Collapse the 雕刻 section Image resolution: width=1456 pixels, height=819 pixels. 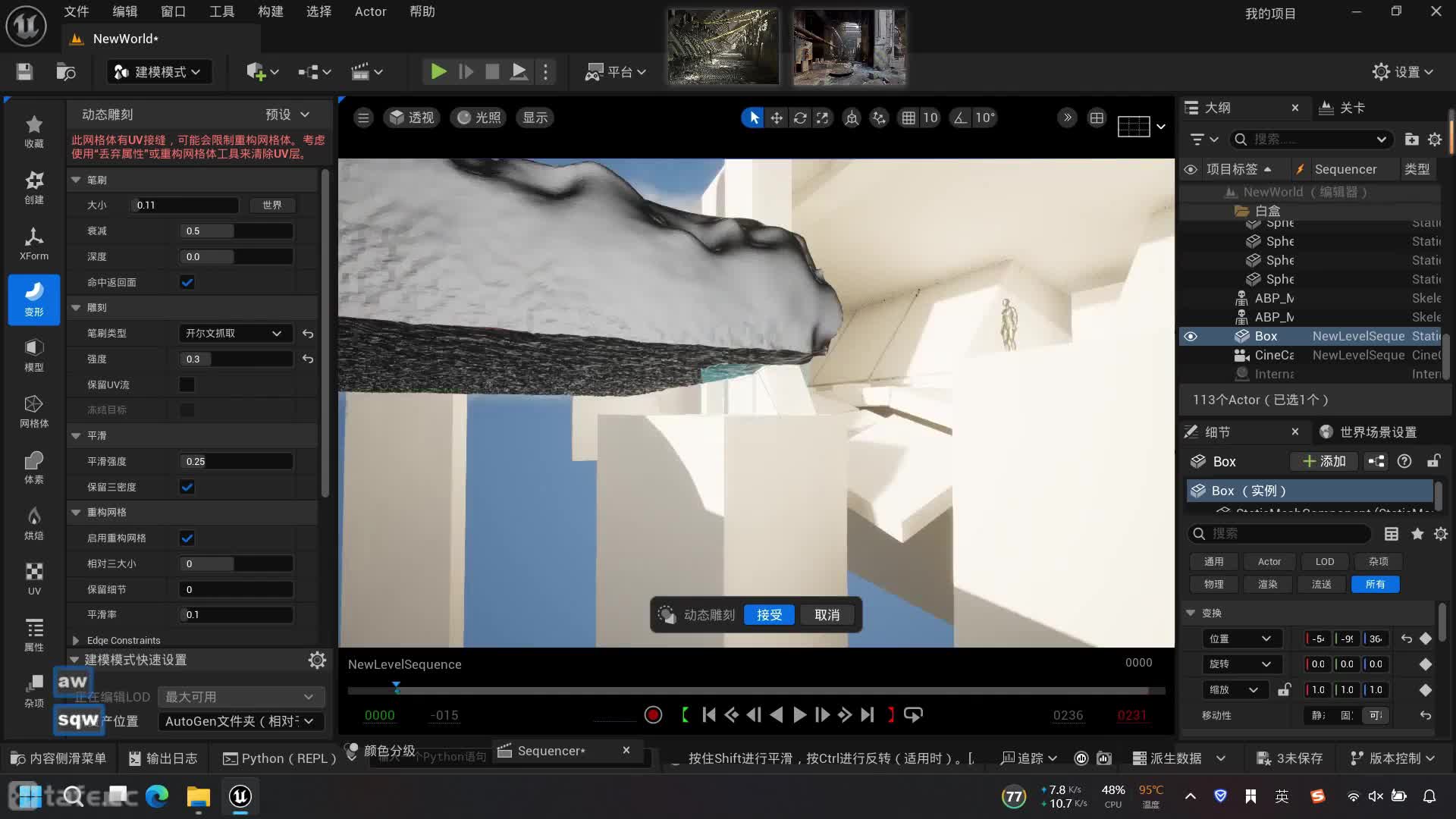click(76, 307)
